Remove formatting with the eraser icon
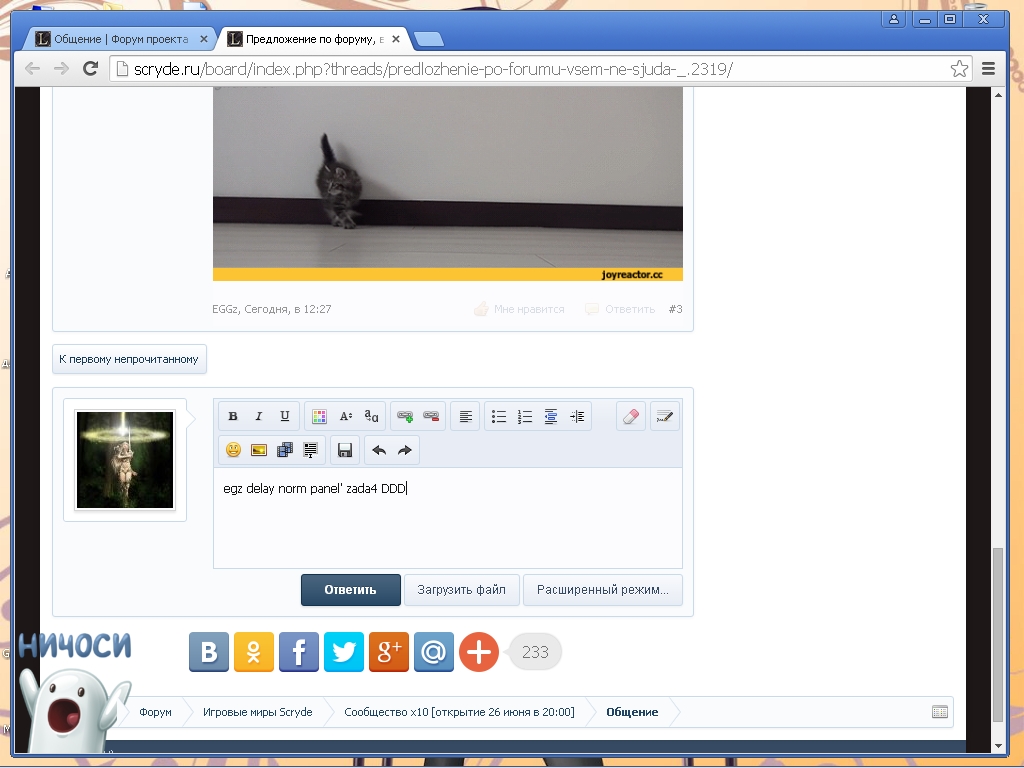The height and width of the screenshot is (768, 1024). coord(630,415)
